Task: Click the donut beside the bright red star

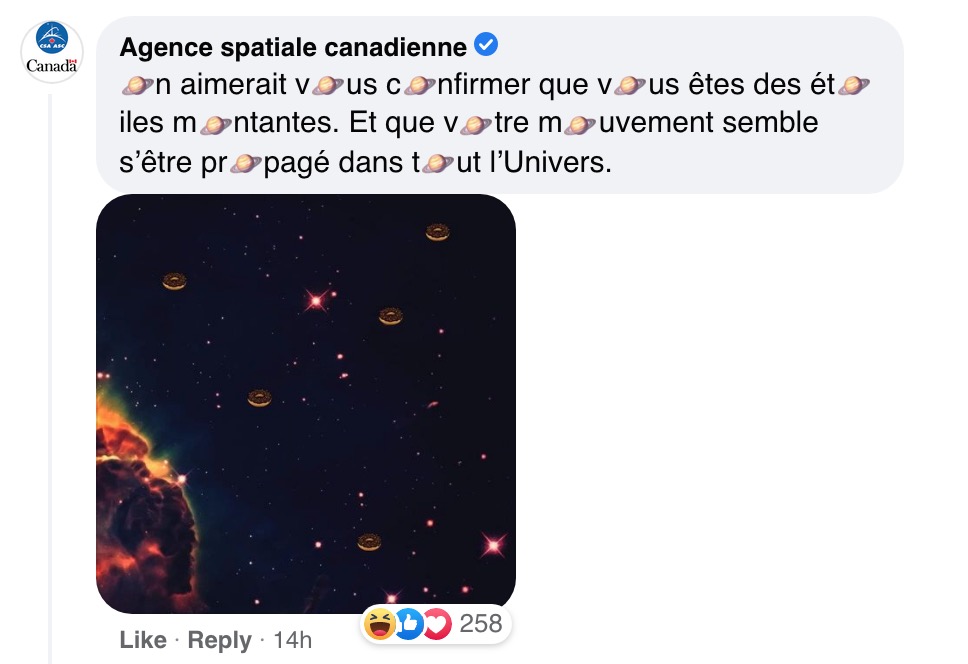Action: [390, 316]
